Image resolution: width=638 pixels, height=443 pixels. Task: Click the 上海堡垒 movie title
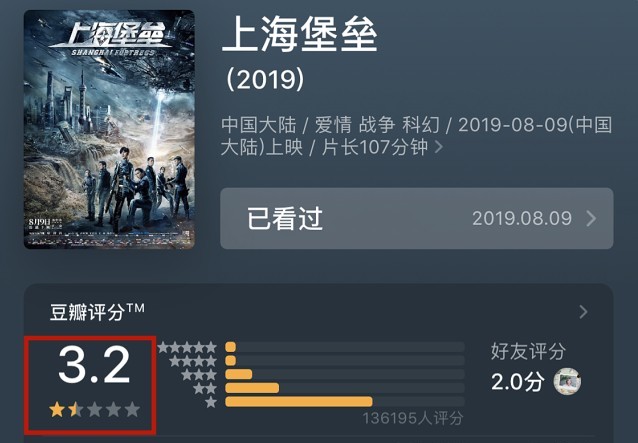click(299, 34)
